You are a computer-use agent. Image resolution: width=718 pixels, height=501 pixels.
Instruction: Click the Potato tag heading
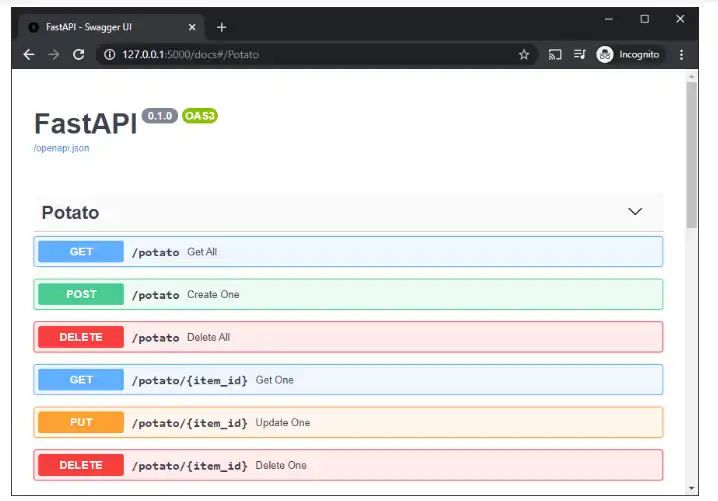click(70, 213)
